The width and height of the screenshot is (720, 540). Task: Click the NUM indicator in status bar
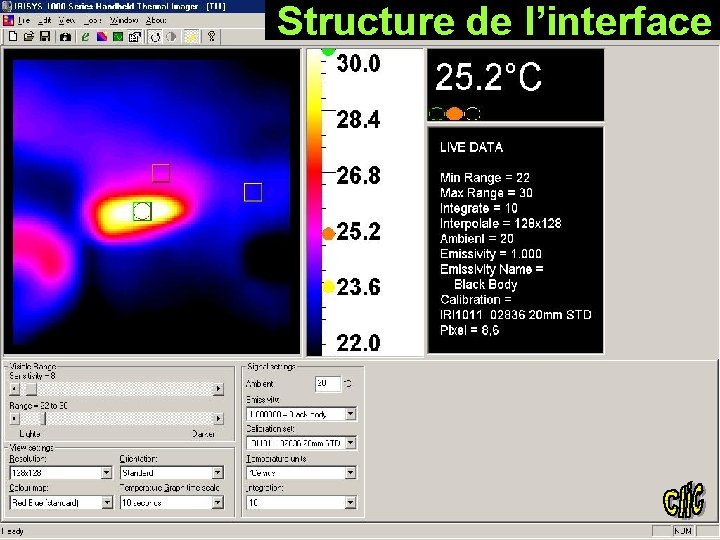point(683,531)
